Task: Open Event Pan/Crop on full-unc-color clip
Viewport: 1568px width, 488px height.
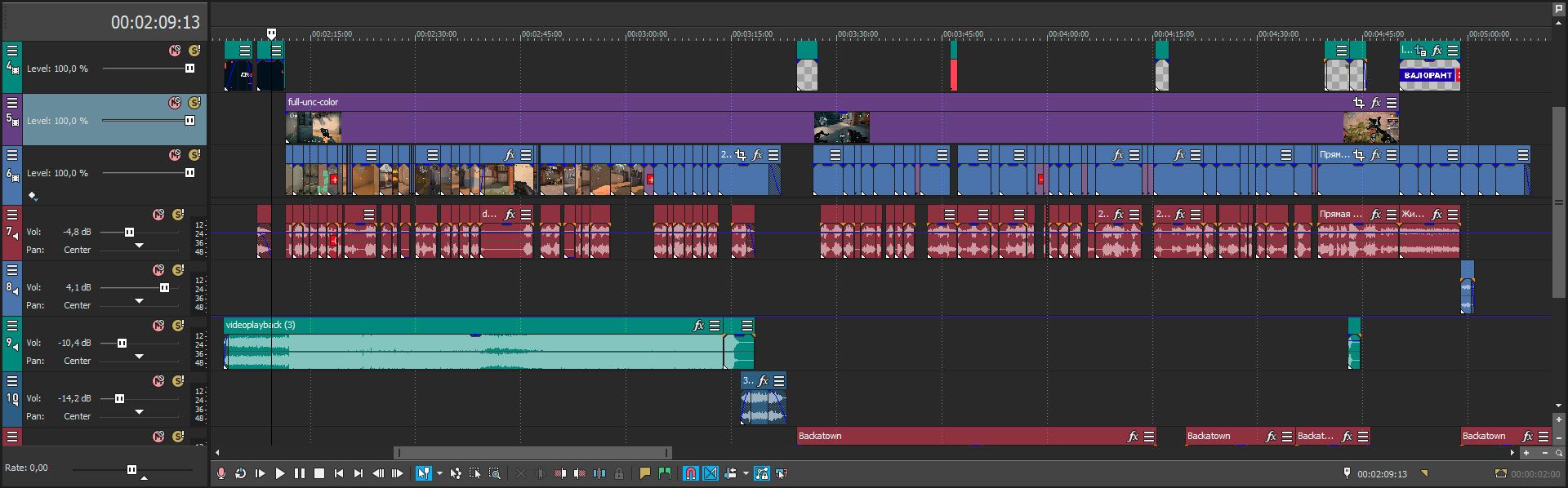Action: 1359,103
